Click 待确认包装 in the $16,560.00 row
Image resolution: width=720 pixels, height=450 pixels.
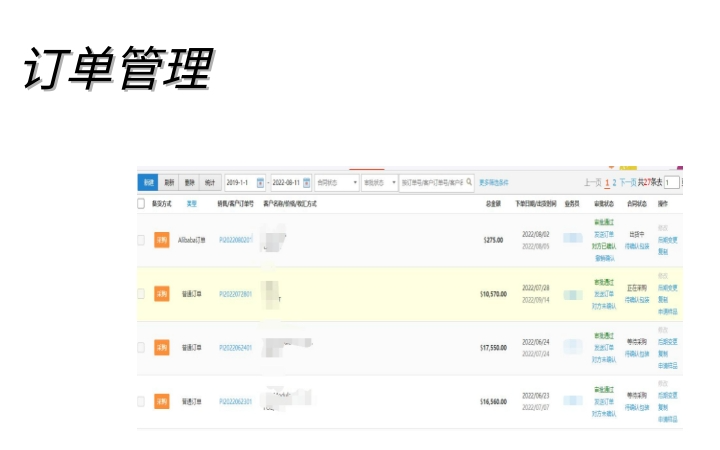point(637,407)
